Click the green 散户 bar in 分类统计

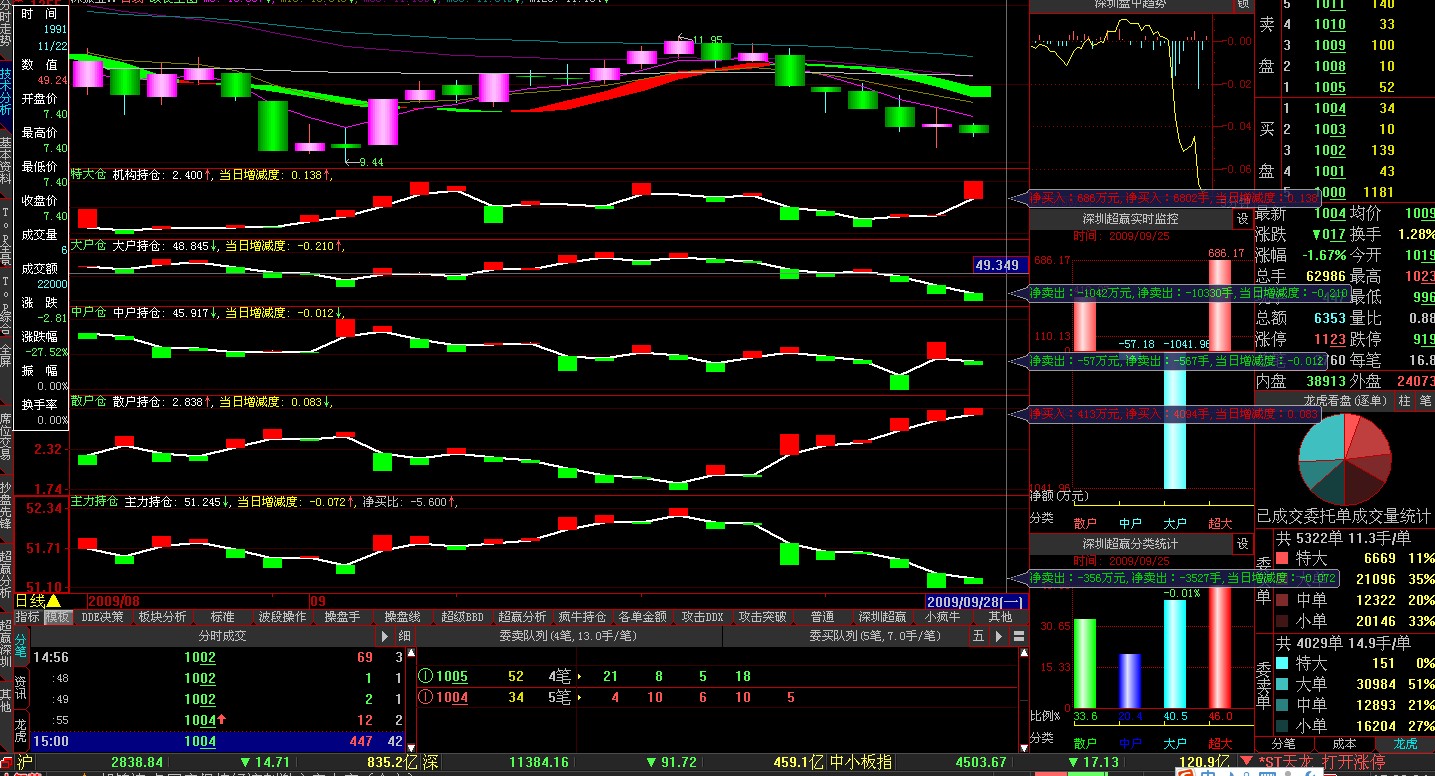1085,663
